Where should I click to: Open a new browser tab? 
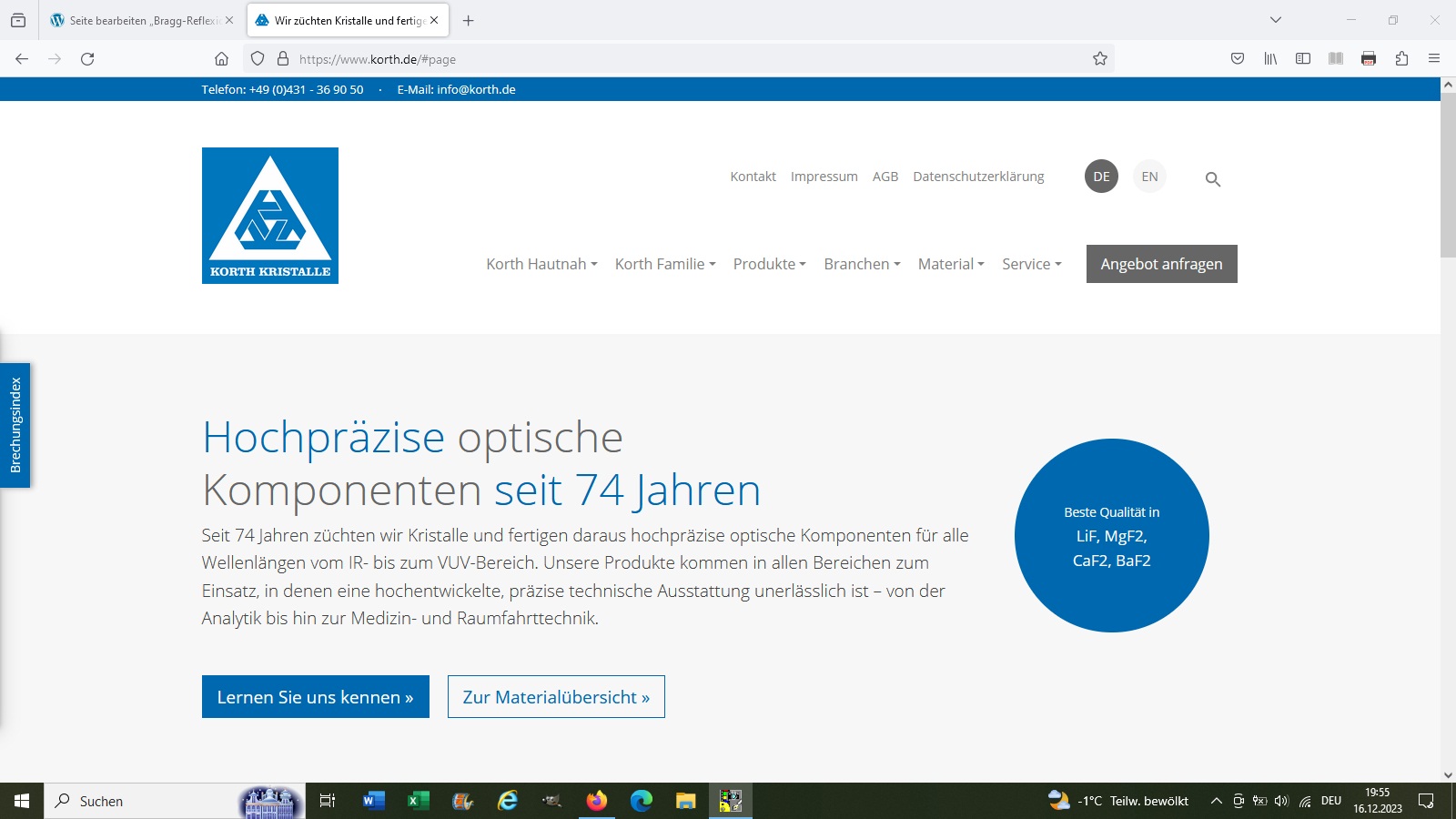click(468, 20)
